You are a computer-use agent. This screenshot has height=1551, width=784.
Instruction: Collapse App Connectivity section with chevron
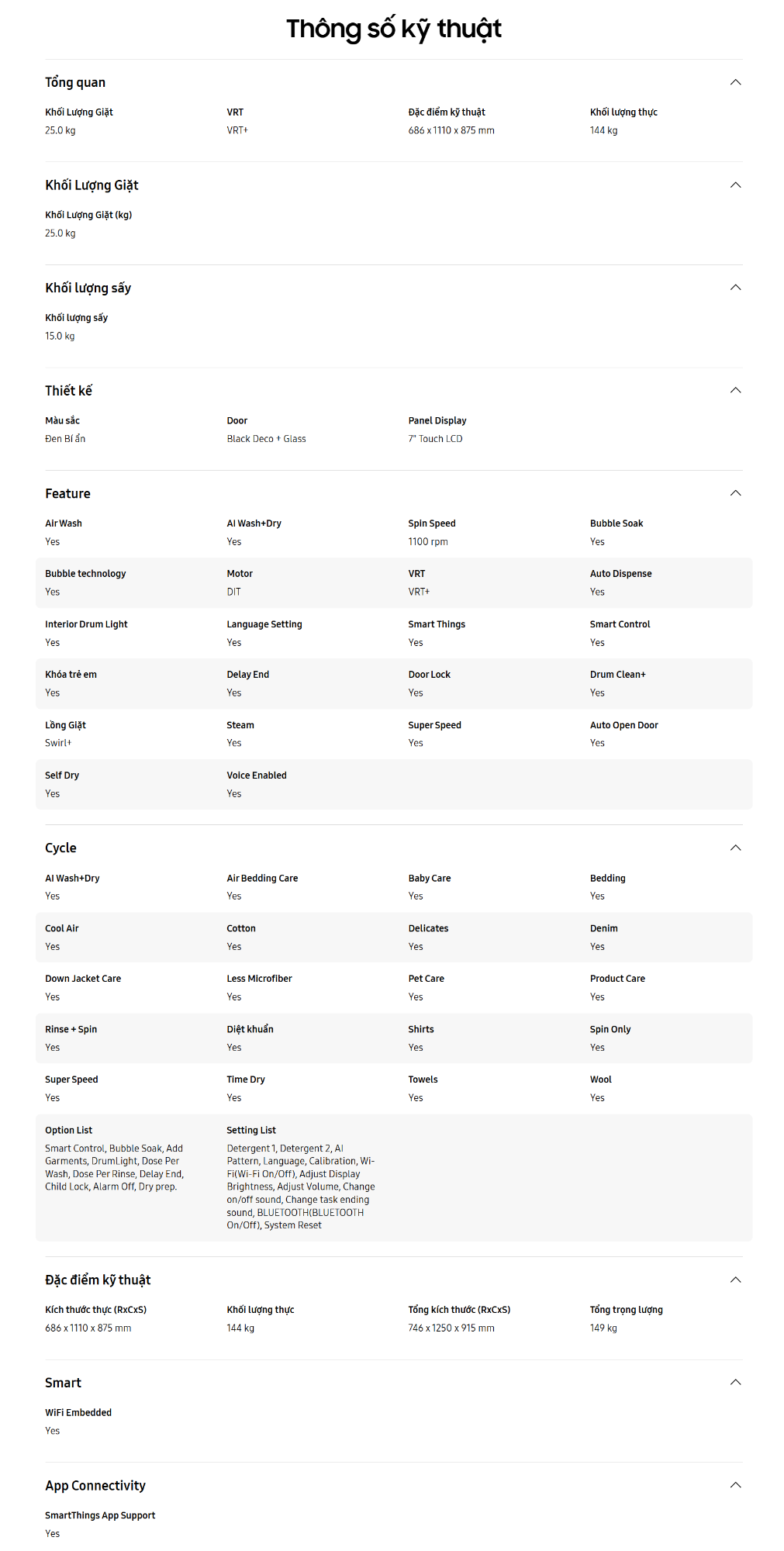(x=735, y=1485)
